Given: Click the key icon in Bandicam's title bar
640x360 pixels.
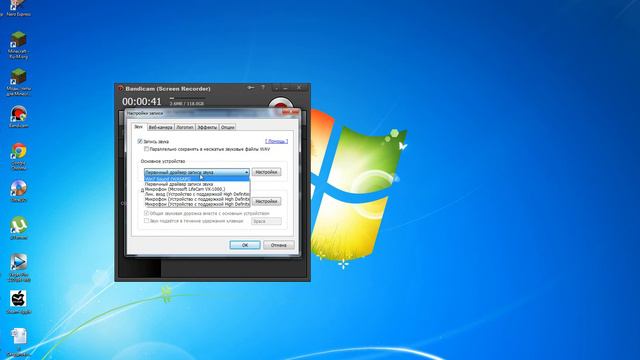Looking at the screenshot, I should coord(251,88).
